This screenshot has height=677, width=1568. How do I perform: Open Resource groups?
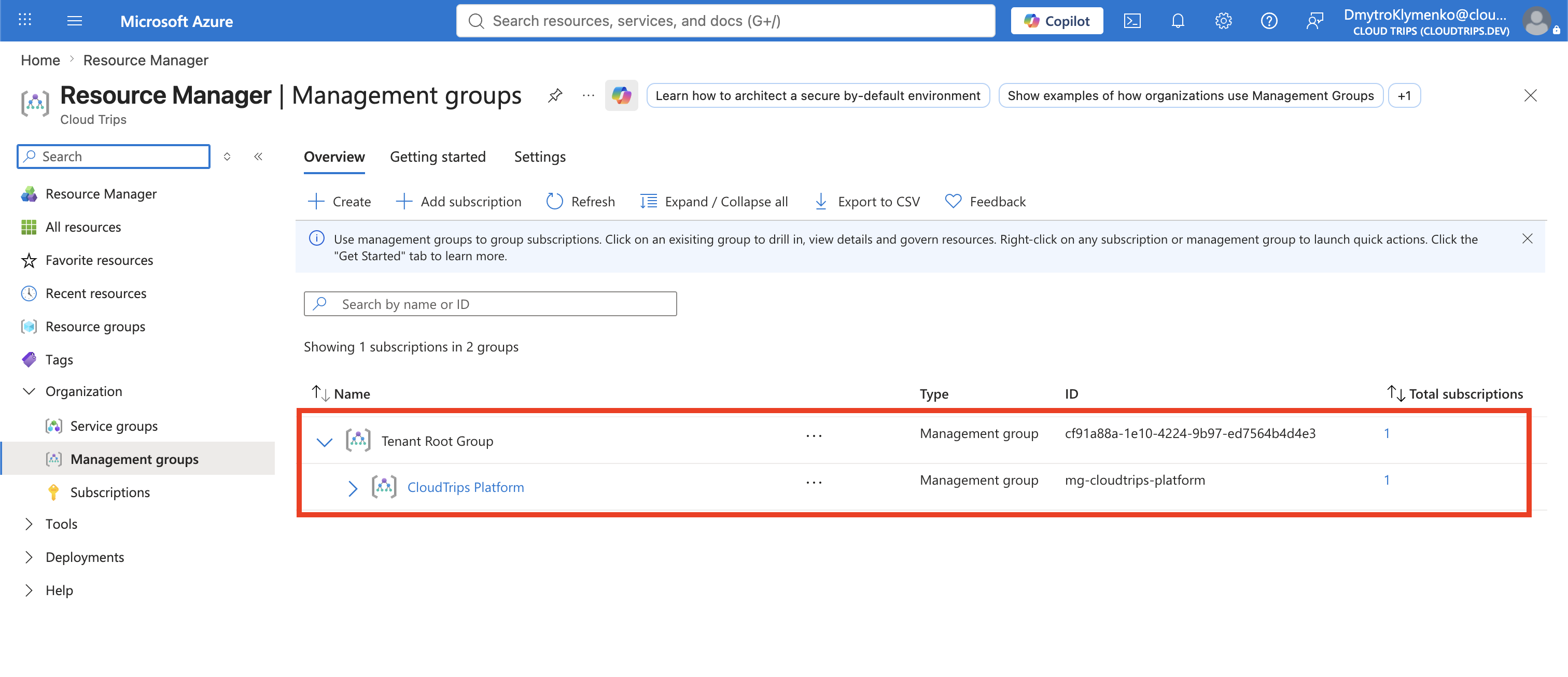(x=95, y=327)
